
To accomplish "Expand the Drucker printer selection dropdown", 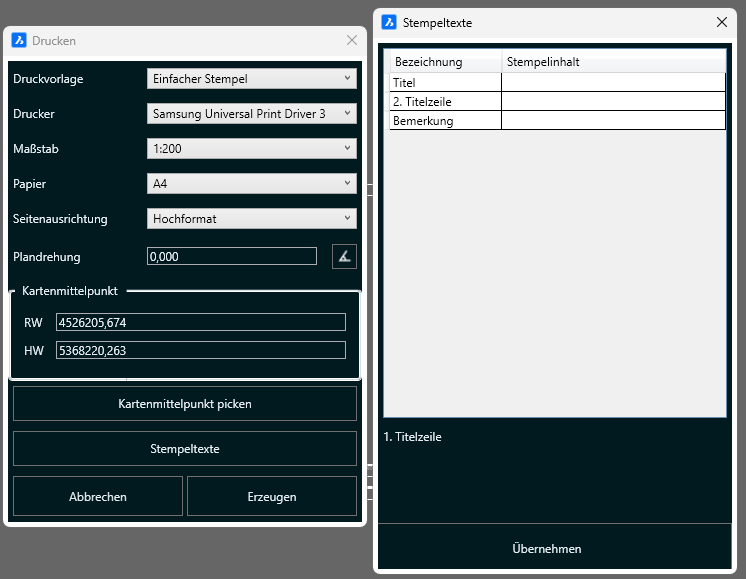I will [x=251, y=114].
